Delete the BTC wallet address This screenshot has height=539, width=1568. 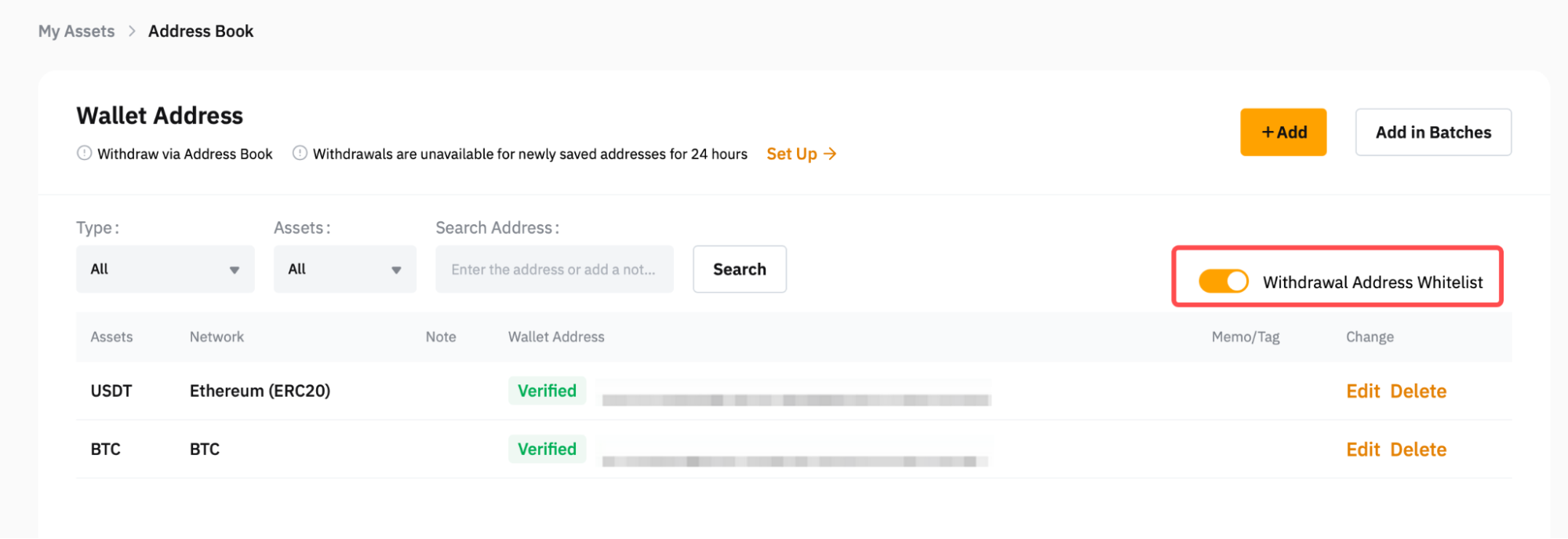click(x=1418, y=450)
